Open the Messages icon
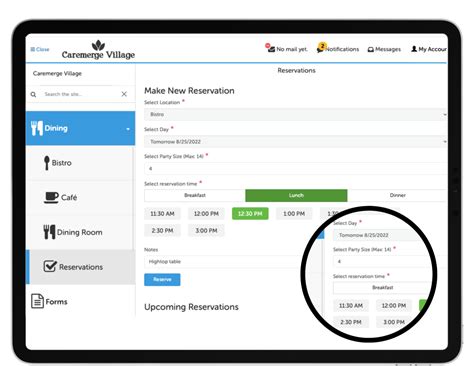Screen dimensions: 474x366 [x=371, y=49]
